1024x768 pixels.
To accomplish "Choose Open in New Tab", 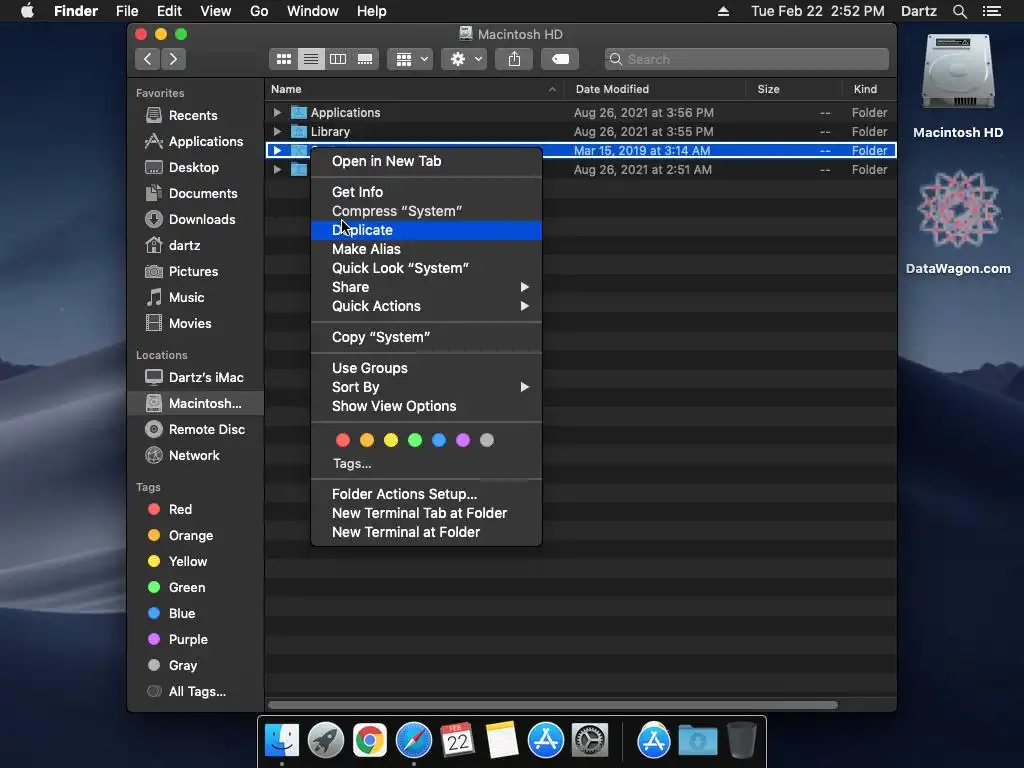I will point(426,161).
